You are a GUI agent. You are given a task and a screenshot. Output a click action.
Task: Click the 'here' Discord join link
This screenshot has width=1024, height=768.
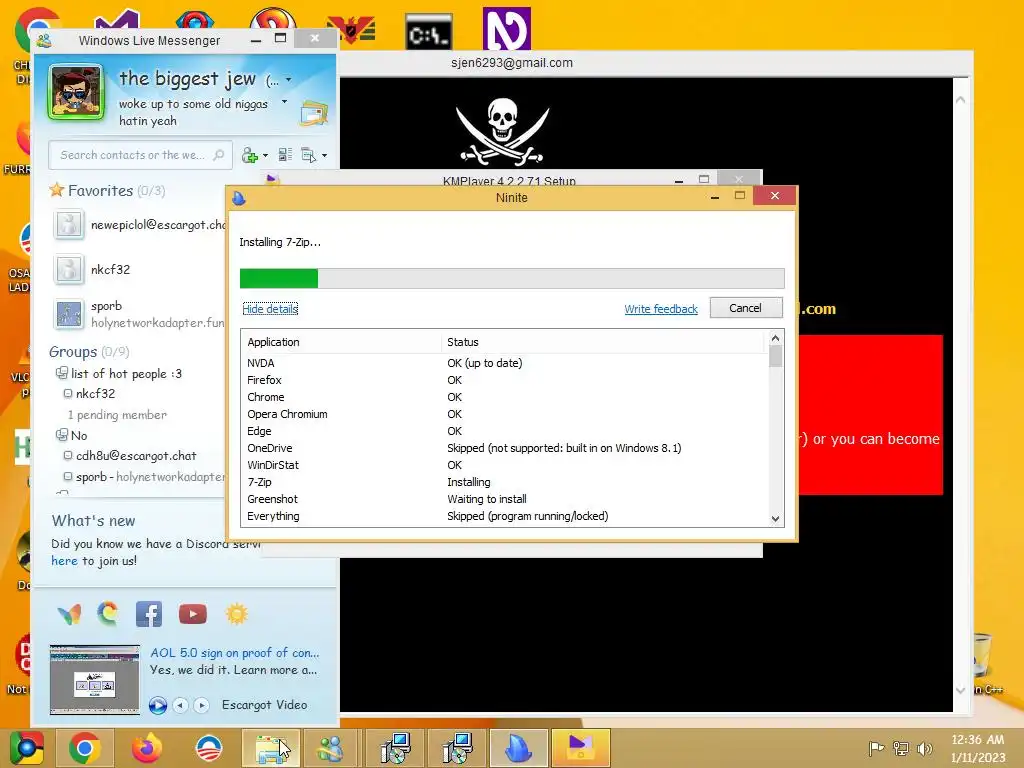64,560
